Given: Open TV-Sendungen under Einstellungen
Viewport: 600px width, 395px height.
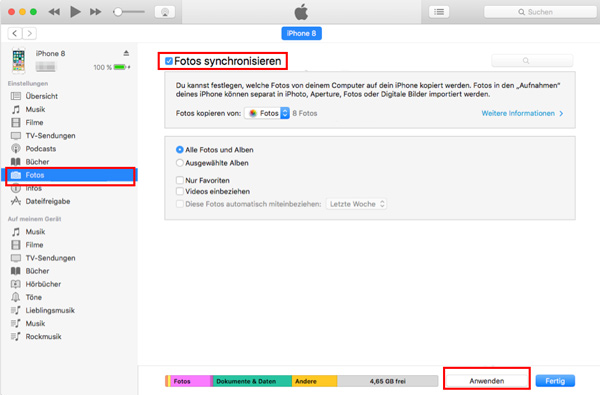Looking at the screenshot, I should (x=50, y=135).
